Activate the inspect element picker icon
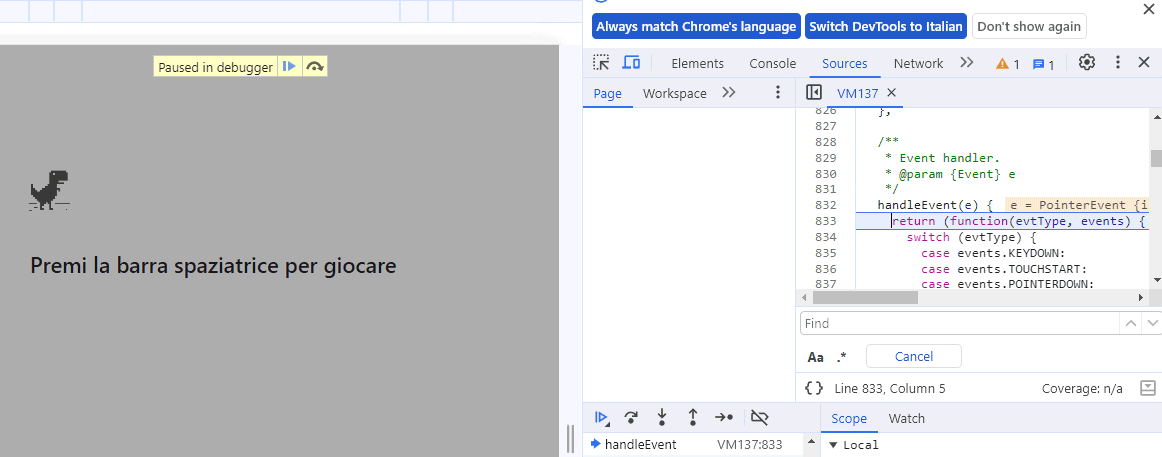 point(602,63)
